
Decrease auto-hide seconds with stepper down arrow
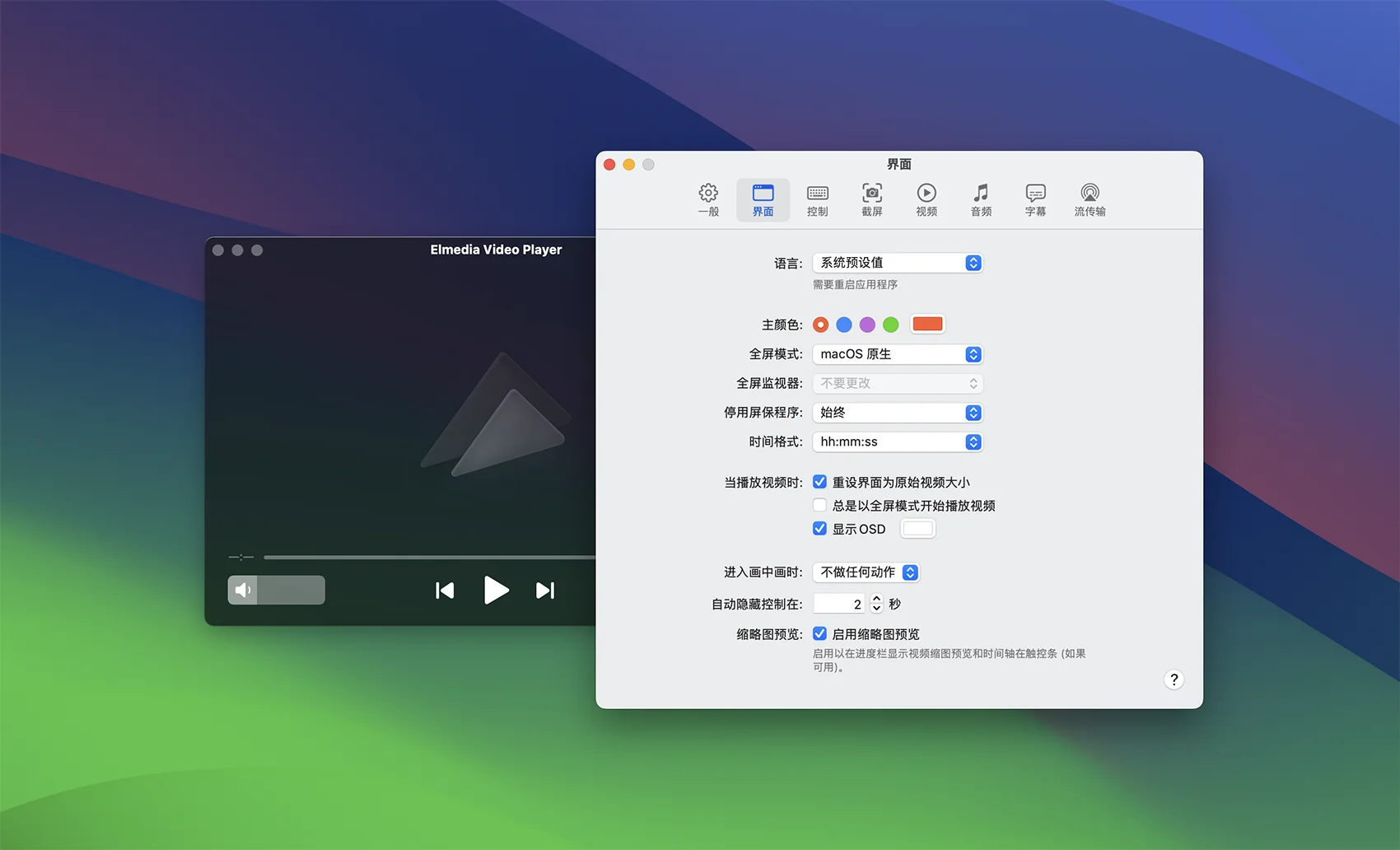pyautogui.click(x=876, y=609)
